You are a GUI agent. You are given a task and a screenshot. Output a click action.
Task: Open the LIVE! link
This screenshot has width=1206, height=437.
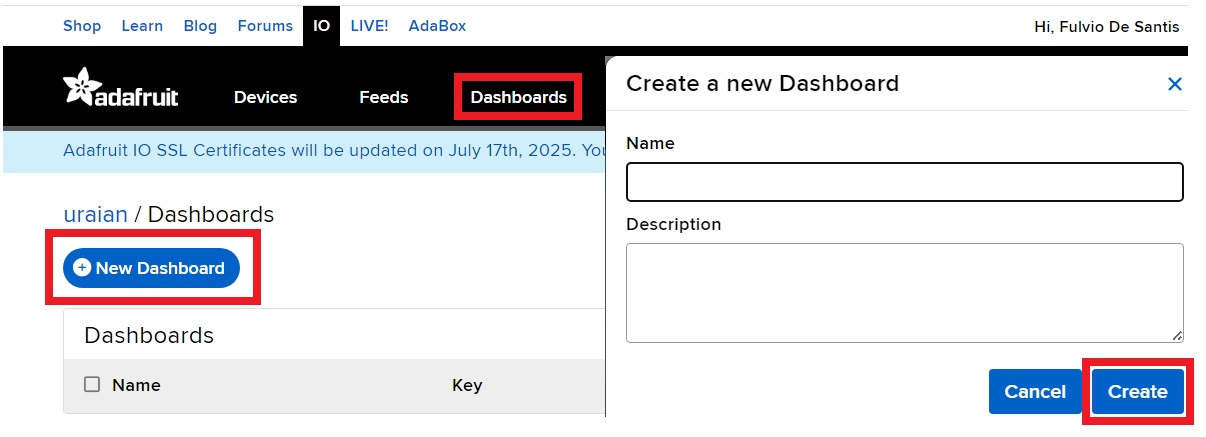(x=369, y=26)
